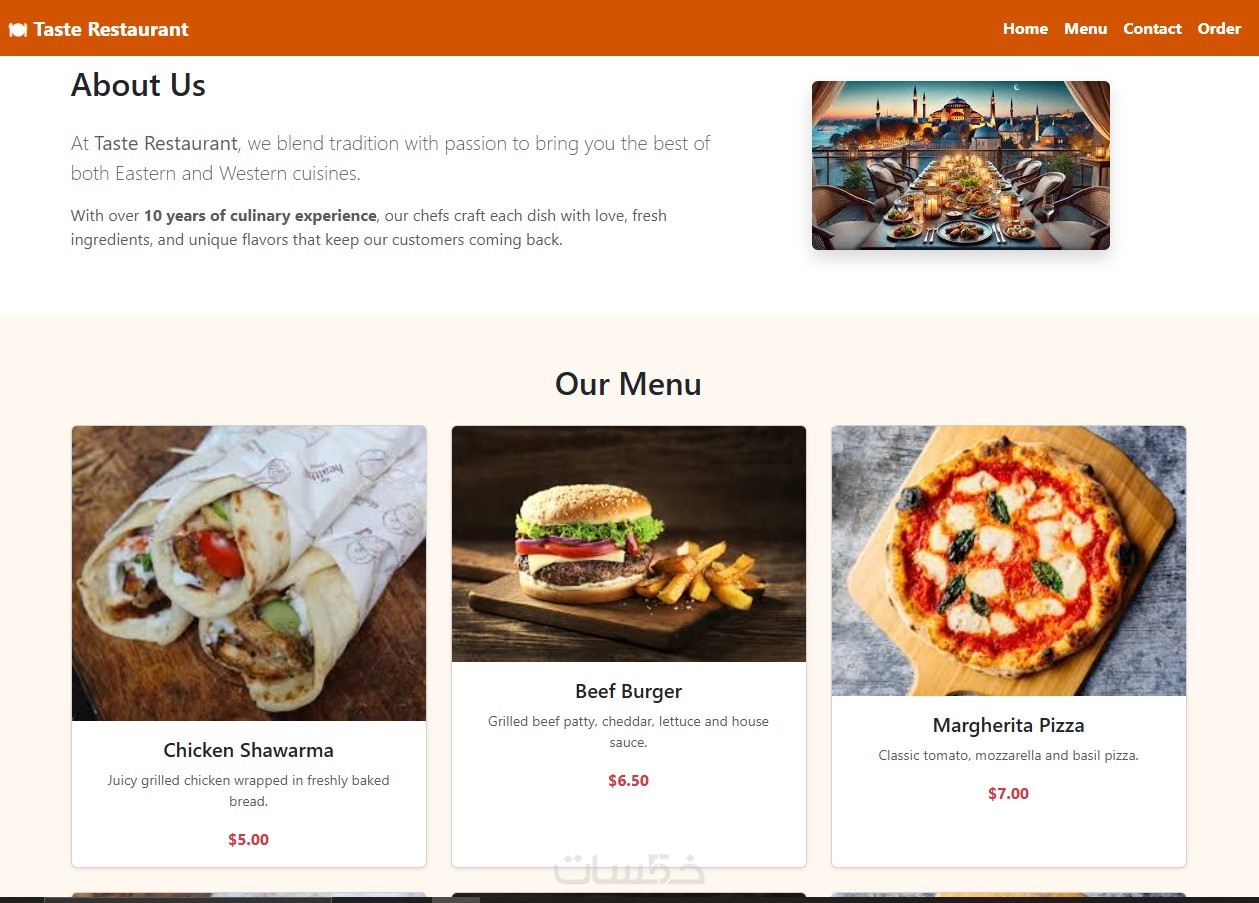Click the Taste Restaurant brand name
This screenshot has height=903, width=1259.
111,29
